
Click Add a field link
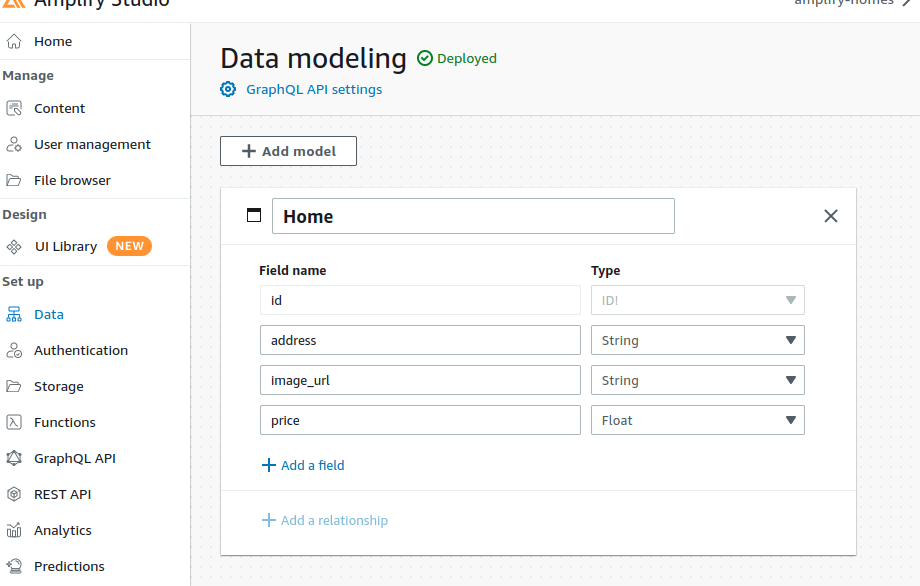(312, 465)
